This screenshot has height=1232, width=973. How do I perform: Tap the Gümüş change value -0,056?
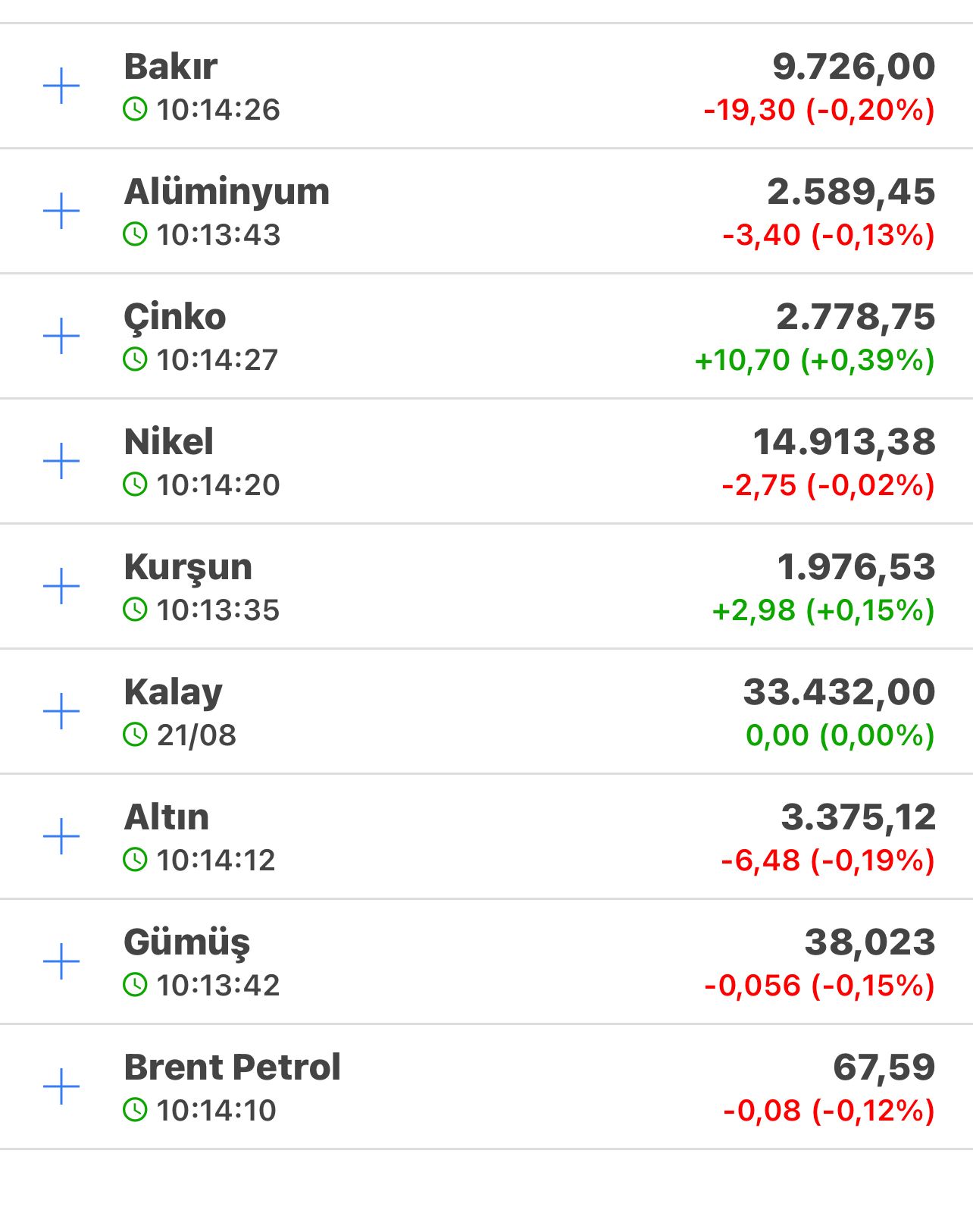[x=752, y=986]
